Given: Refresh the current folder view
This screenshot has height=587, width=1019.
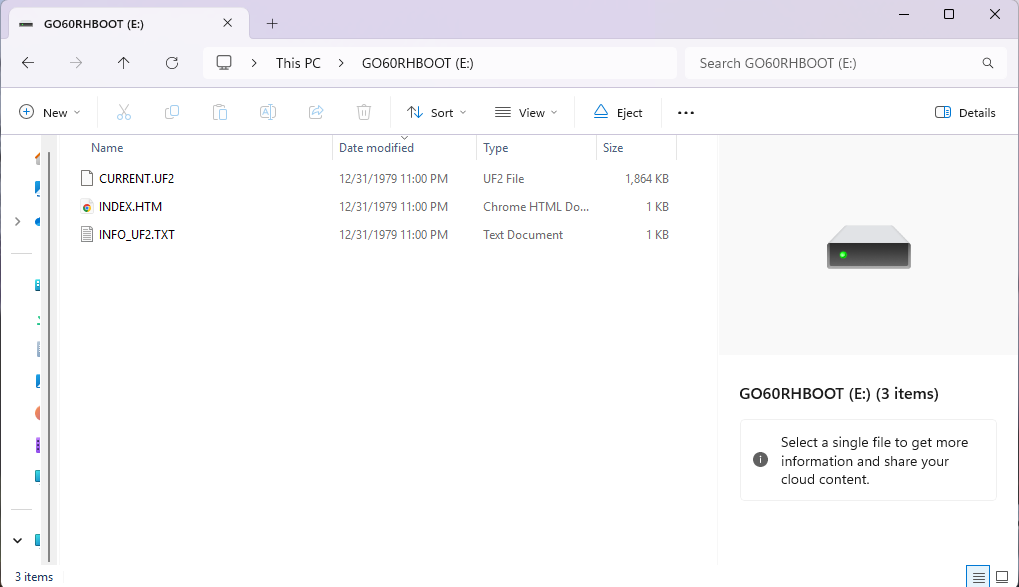Looking at the screenshot, I should tap(172, 63).
